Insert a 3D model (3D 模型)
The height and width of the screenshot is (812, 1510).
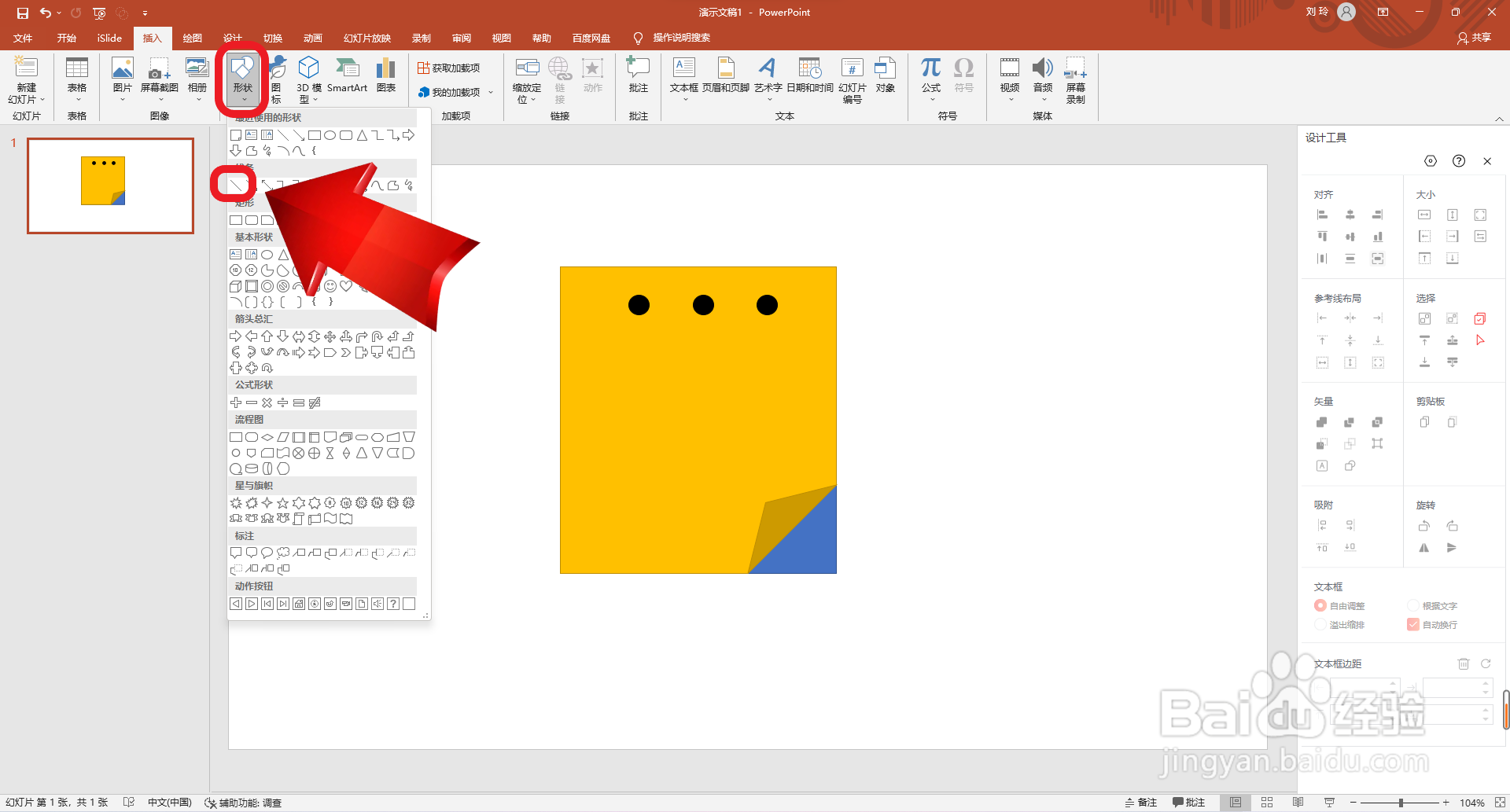point(309,80)
